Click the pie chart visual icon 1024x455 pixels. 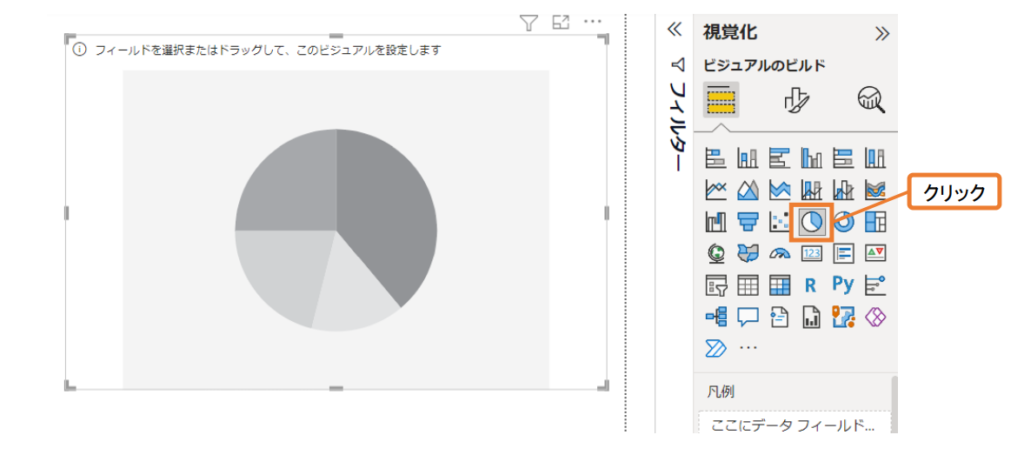coord(812,222)
